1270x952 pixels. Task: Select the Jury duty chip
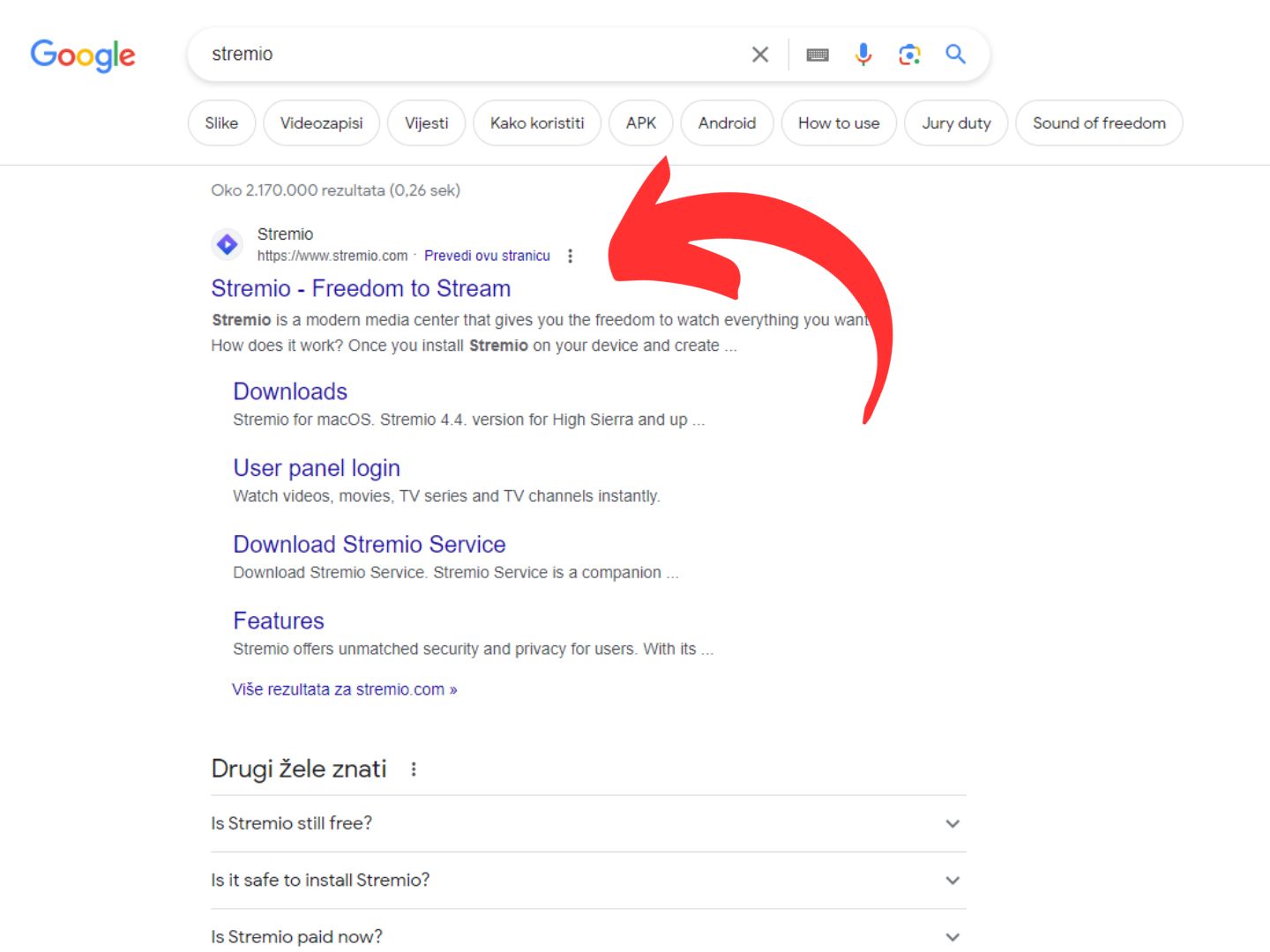pyautogui.click(x=956, y=123)
